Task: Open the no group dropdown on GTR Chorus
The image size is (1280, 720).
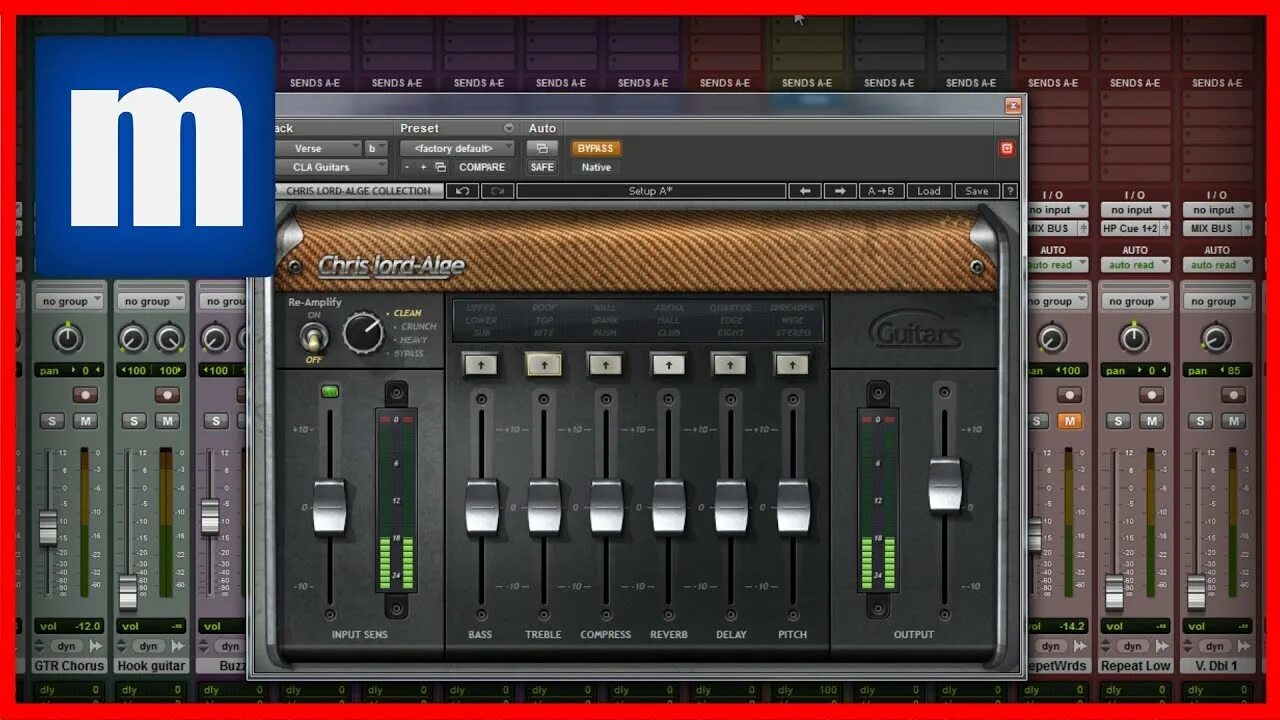Action: tap(70, 301)
